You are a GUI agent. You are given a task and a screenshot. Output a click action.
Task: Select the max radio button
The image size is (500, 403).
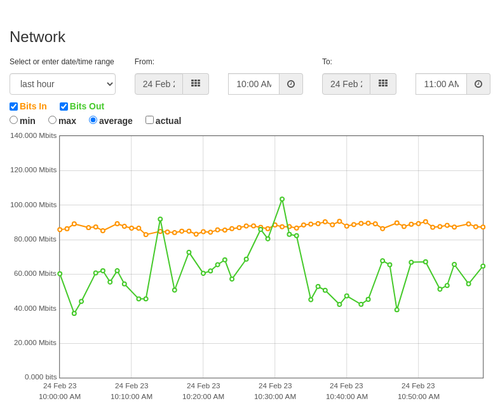[52, 120]
